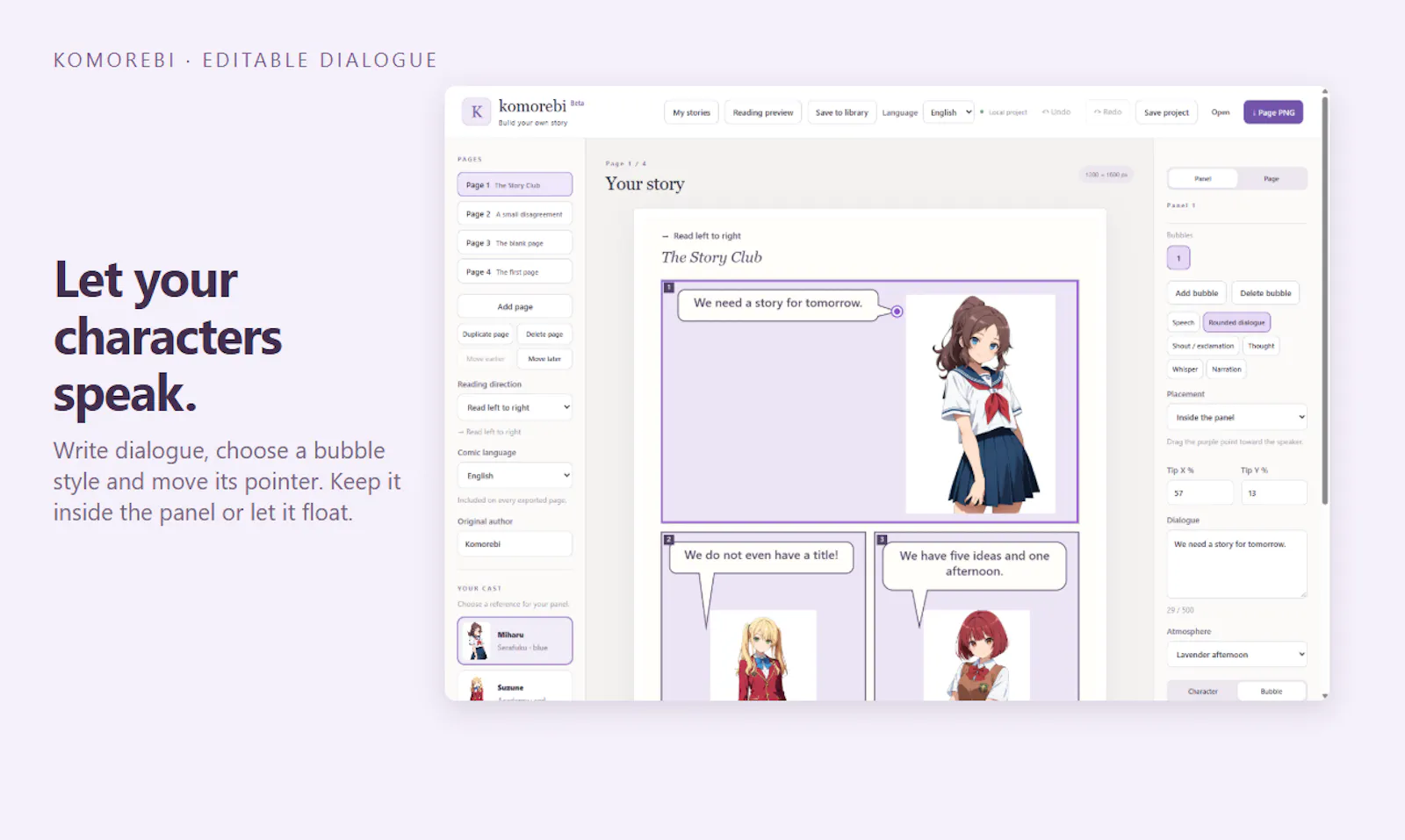Click the Undo arrow button
Image resolution: width=1405 pixels, height=840 pixels.
(1056, 112)
